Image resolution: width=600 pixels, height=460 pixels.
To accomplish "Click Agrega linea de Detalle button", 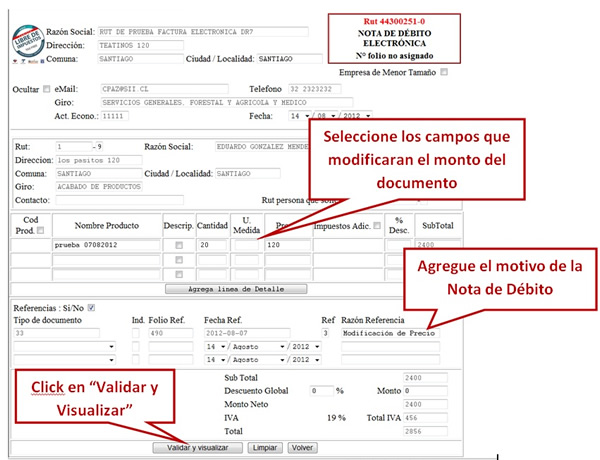I will pyautogui.click(x=236, y=289).
